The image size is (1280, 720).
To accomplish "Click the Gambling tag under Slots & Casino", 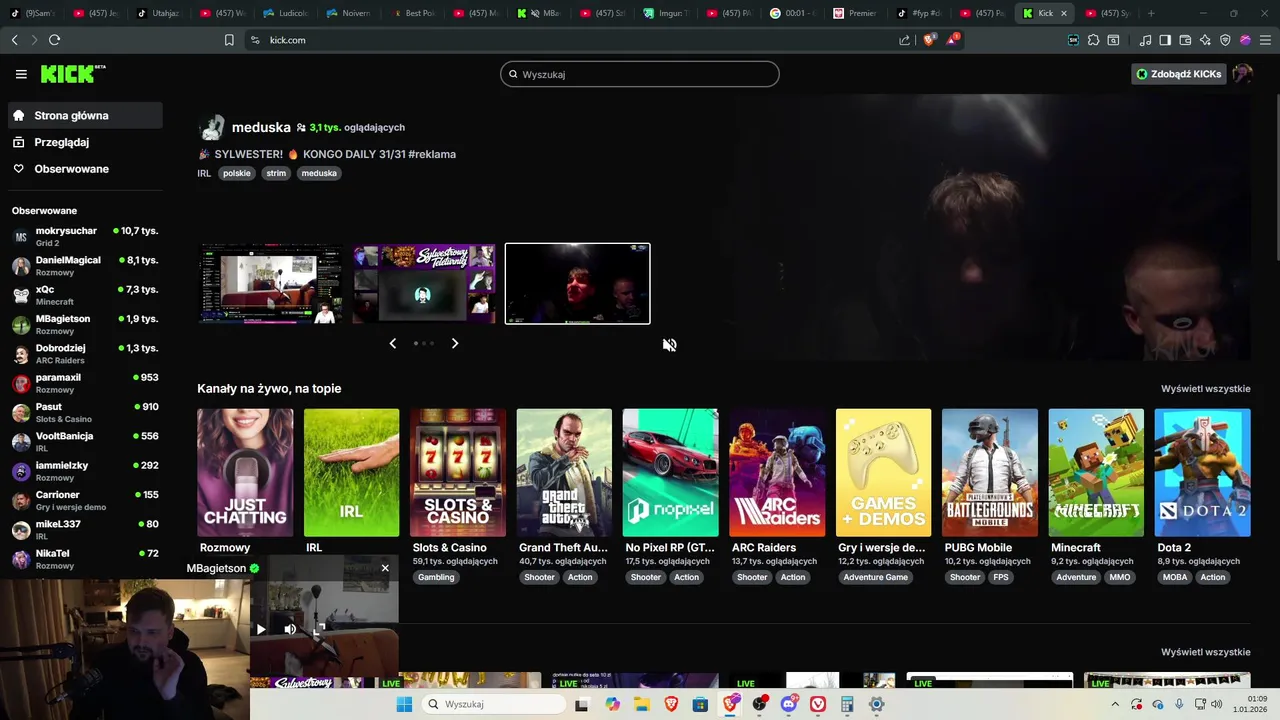I will pos(436,577).
